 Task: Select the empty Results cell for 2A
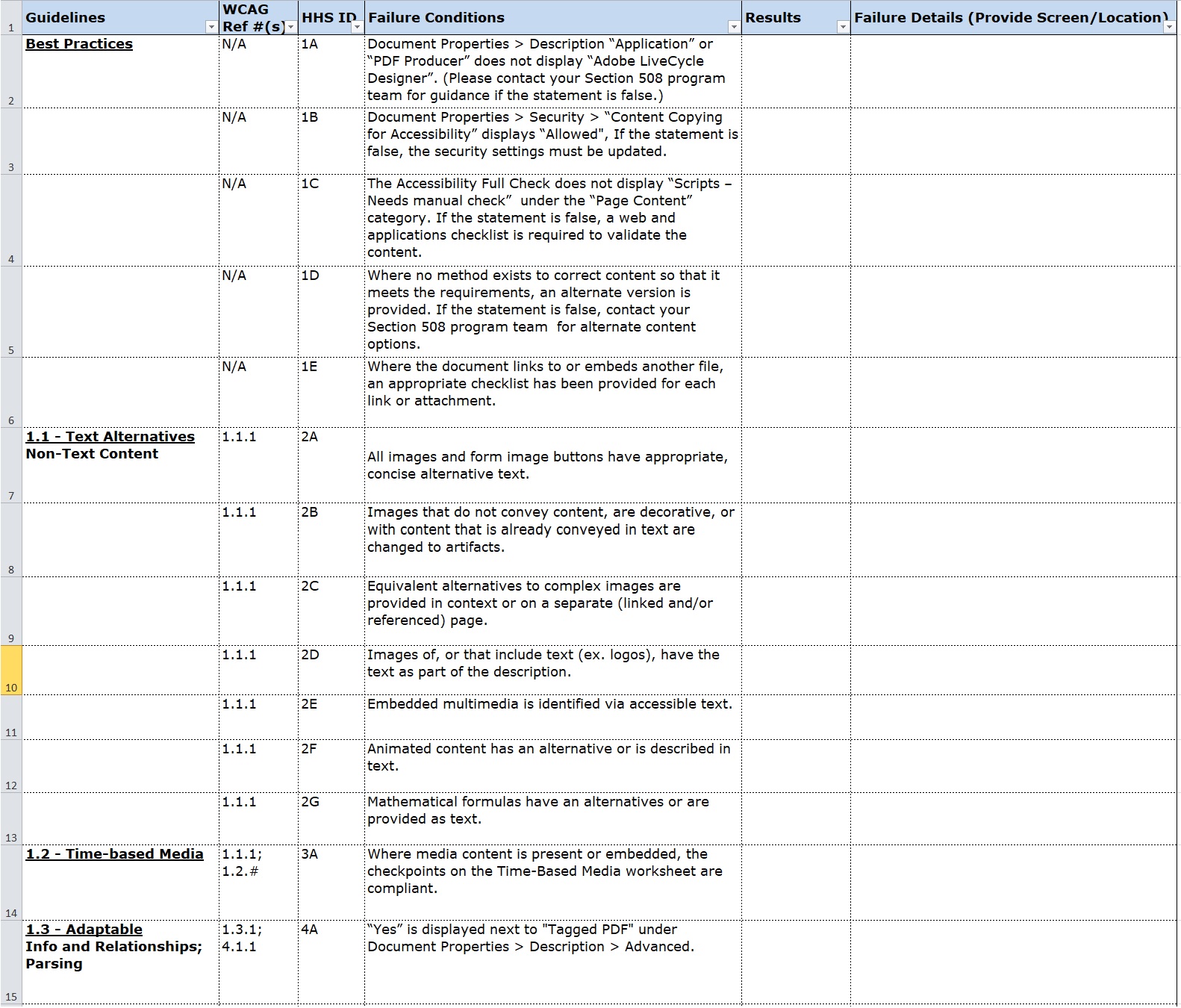796,465
